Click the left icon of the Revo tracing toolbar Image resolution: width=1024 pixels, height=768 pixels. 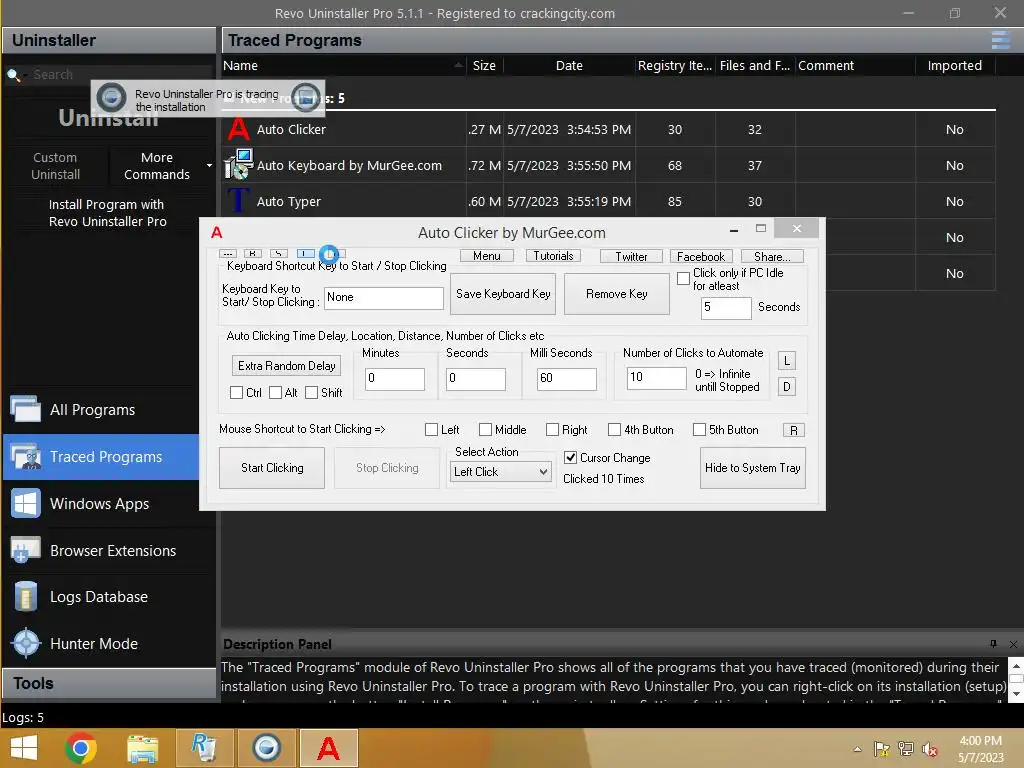point(111,97)
